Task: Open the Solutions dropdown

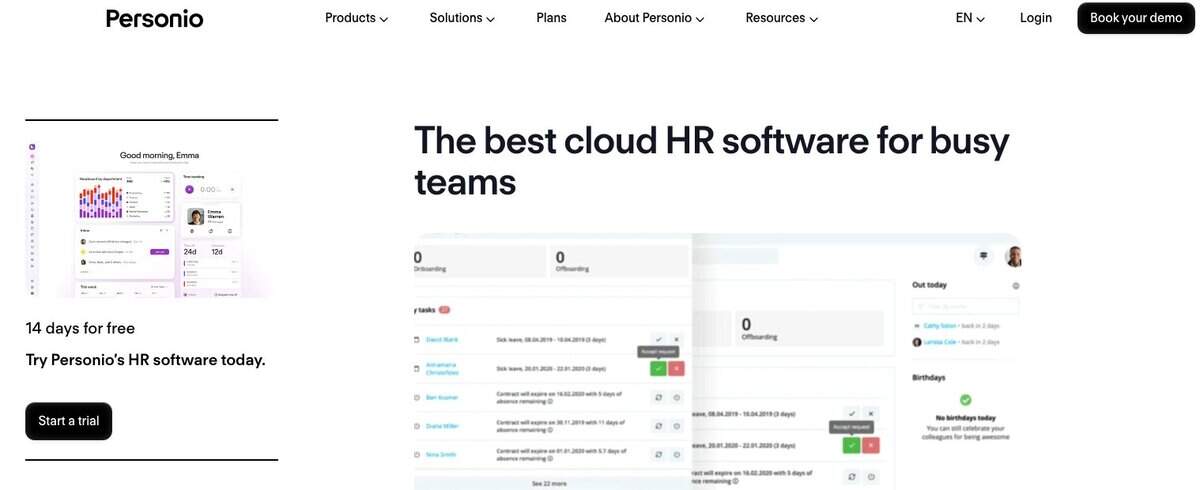Action: (462, 18)
